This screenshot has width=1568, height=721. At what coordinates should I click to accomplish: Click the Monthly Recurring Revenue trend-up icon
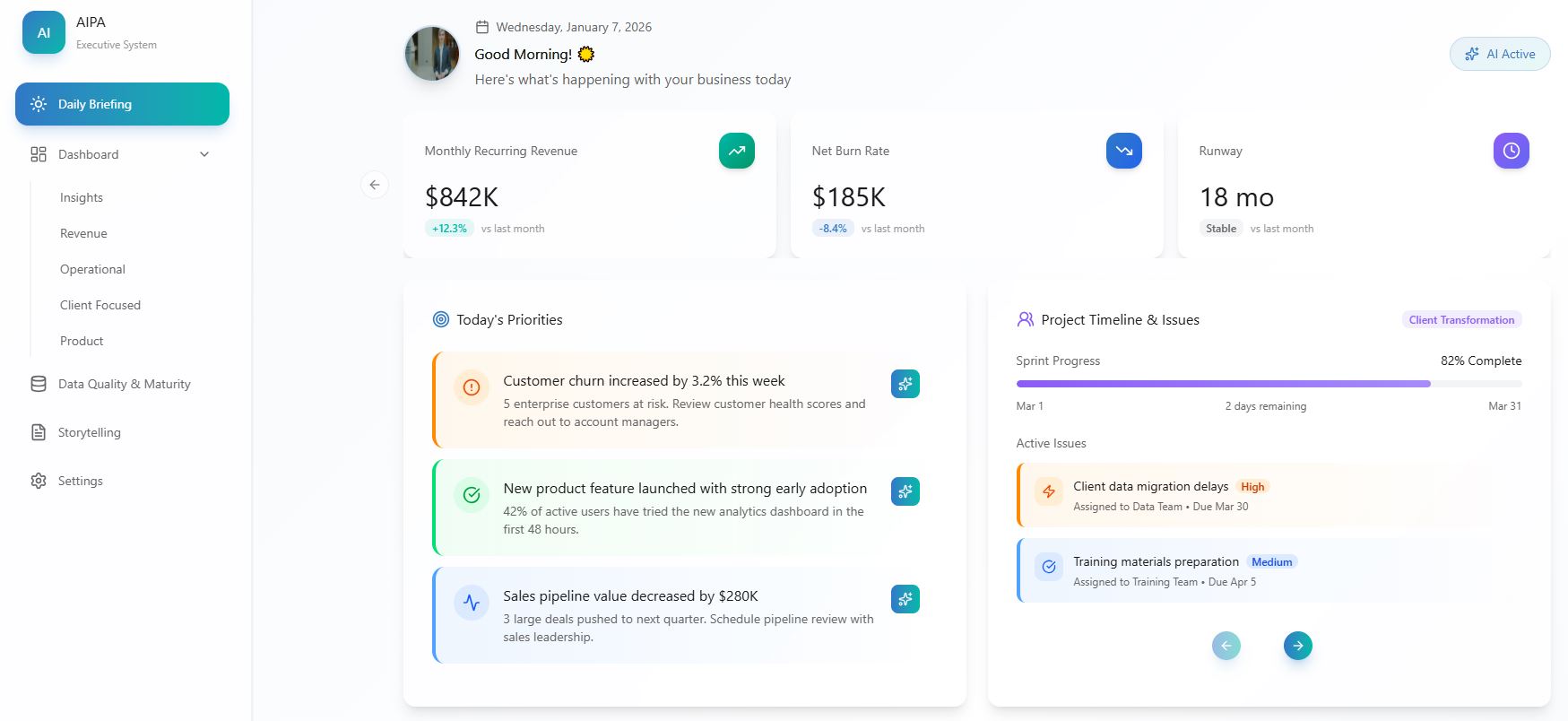coord(736,151)
